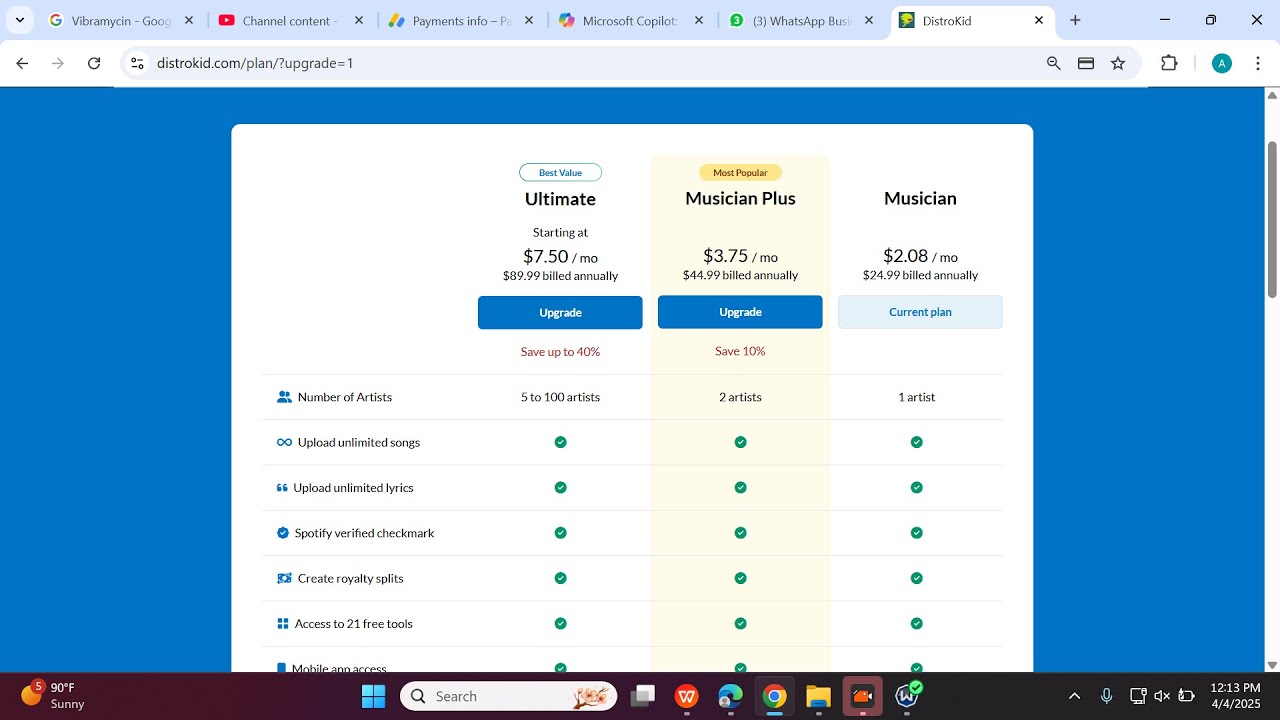Click the grid icon beside Access to 21 free tools

click(282, 624)
